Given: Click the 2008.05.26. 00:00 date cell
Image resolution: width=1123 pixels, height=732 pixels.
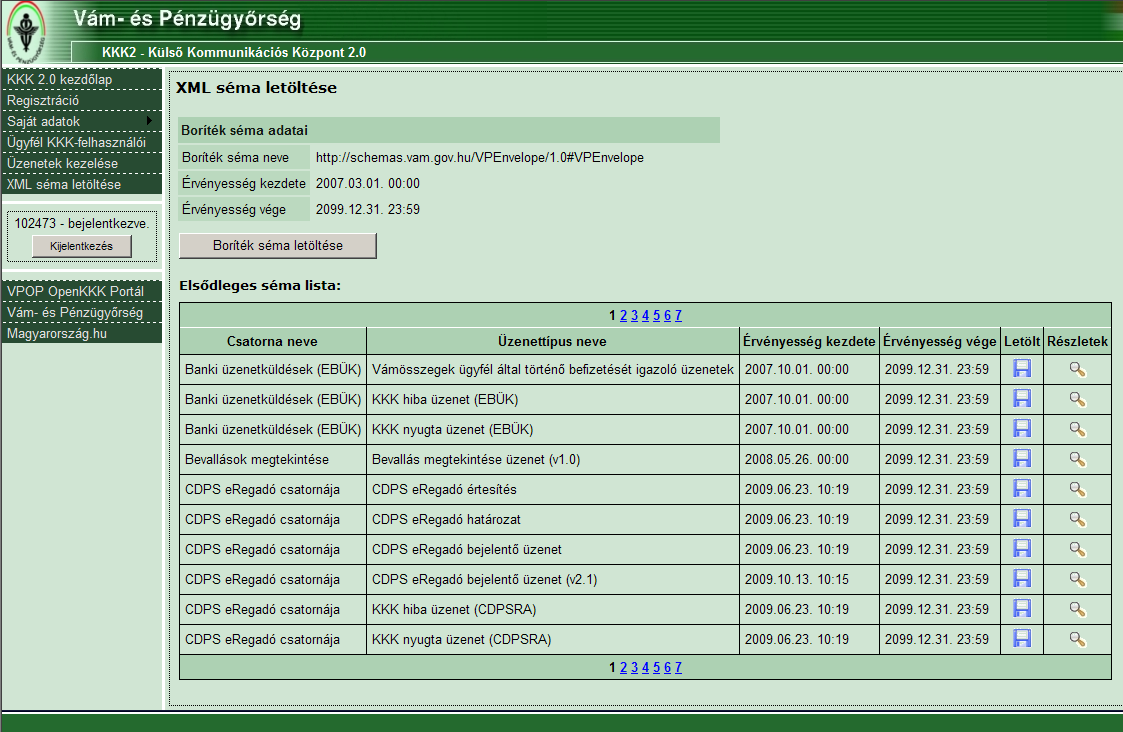Looking at the screenshot, I should click(809, 459).
